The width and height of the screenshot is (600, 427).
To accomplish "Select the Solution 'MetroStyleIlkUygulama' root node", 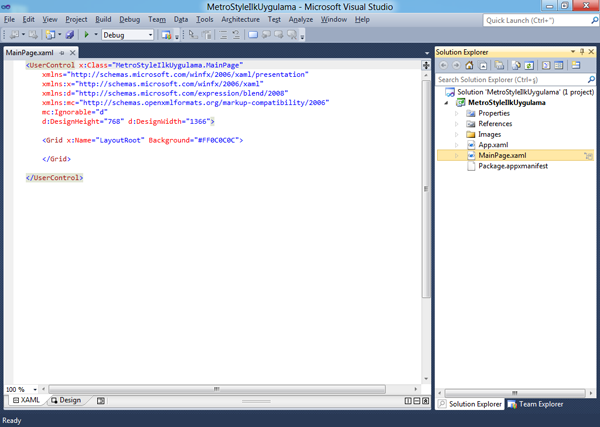I will click(x=520, y=92).
